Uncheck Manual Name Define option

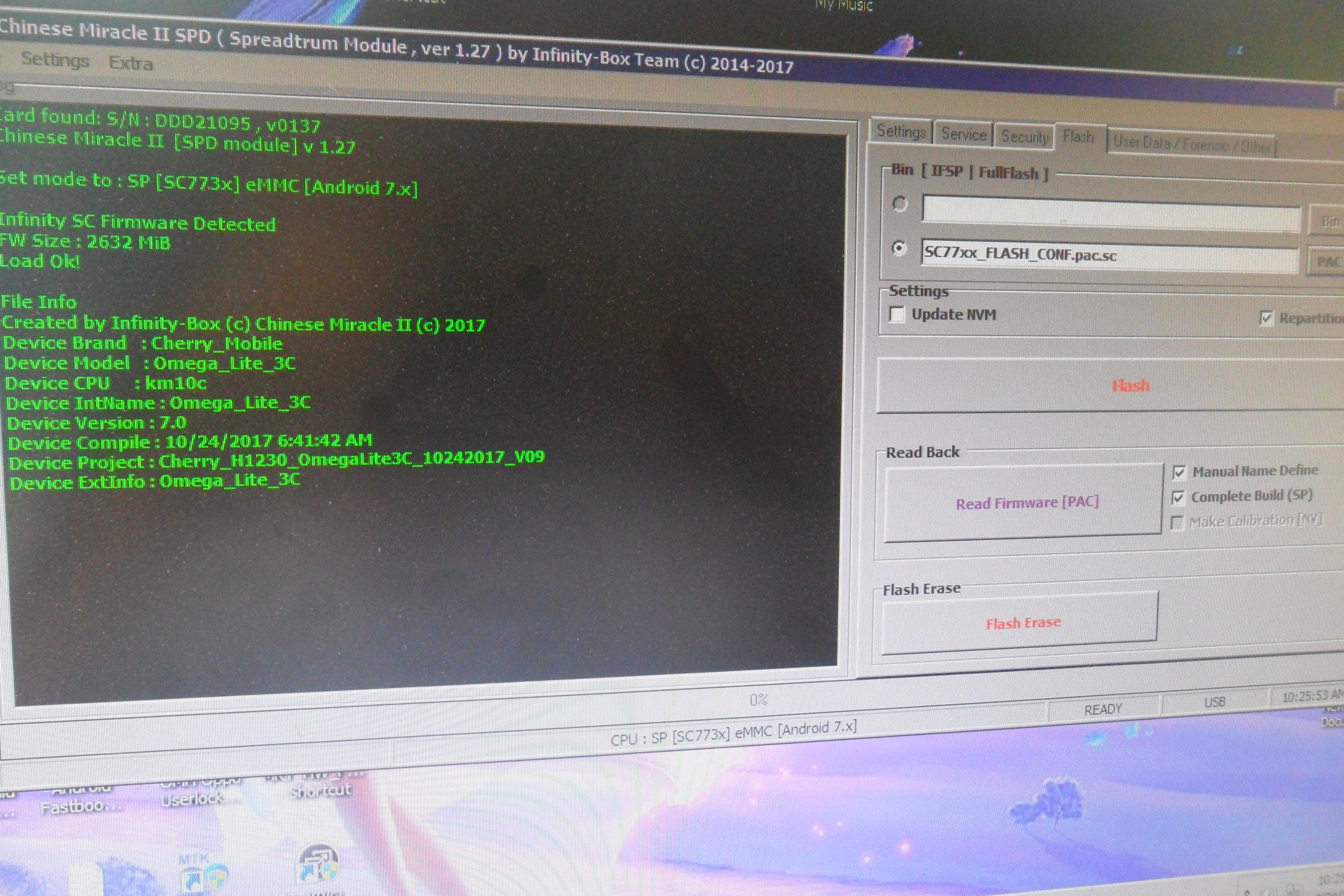pos(1178,472)
